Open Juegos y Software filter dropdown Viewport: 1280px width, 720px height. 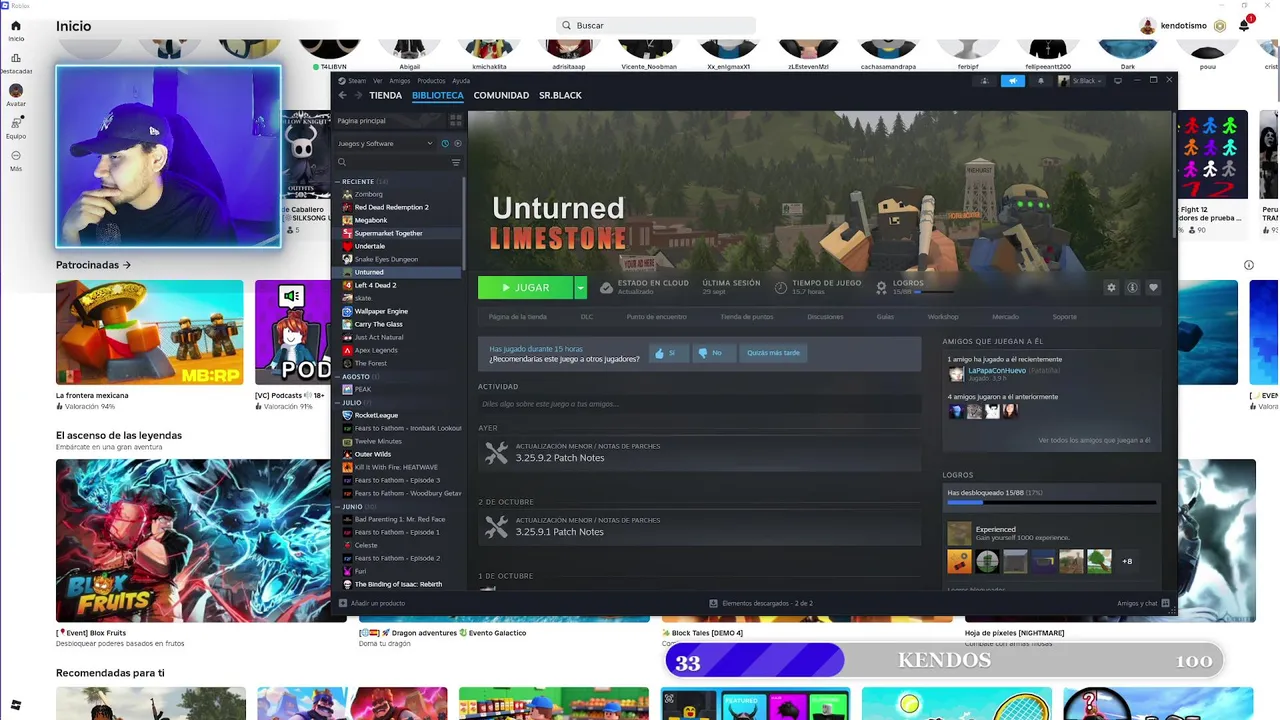point(385,143)
